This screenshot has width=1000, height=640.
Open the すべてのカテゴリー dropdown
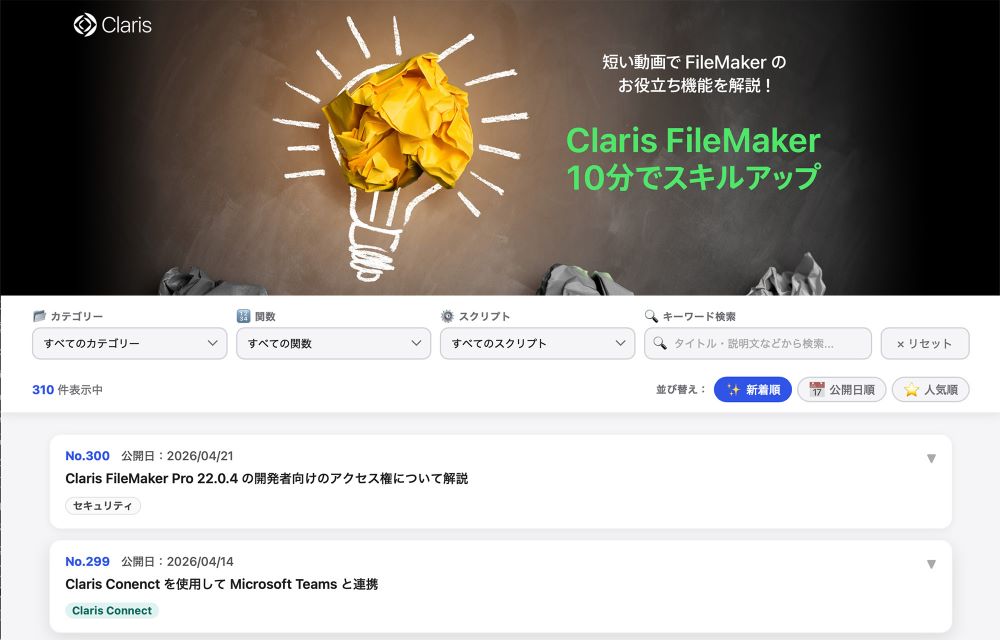click(x=129, y=343)
